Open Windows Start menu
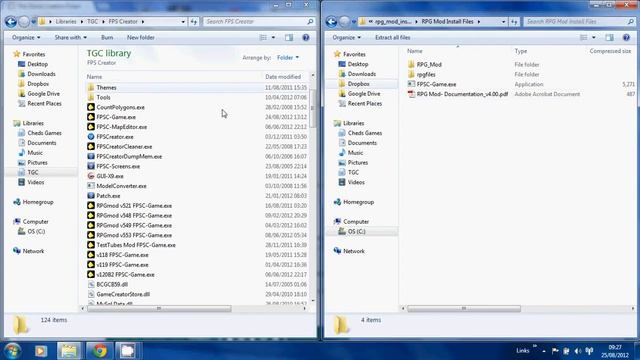 click(x=13, y=351)
